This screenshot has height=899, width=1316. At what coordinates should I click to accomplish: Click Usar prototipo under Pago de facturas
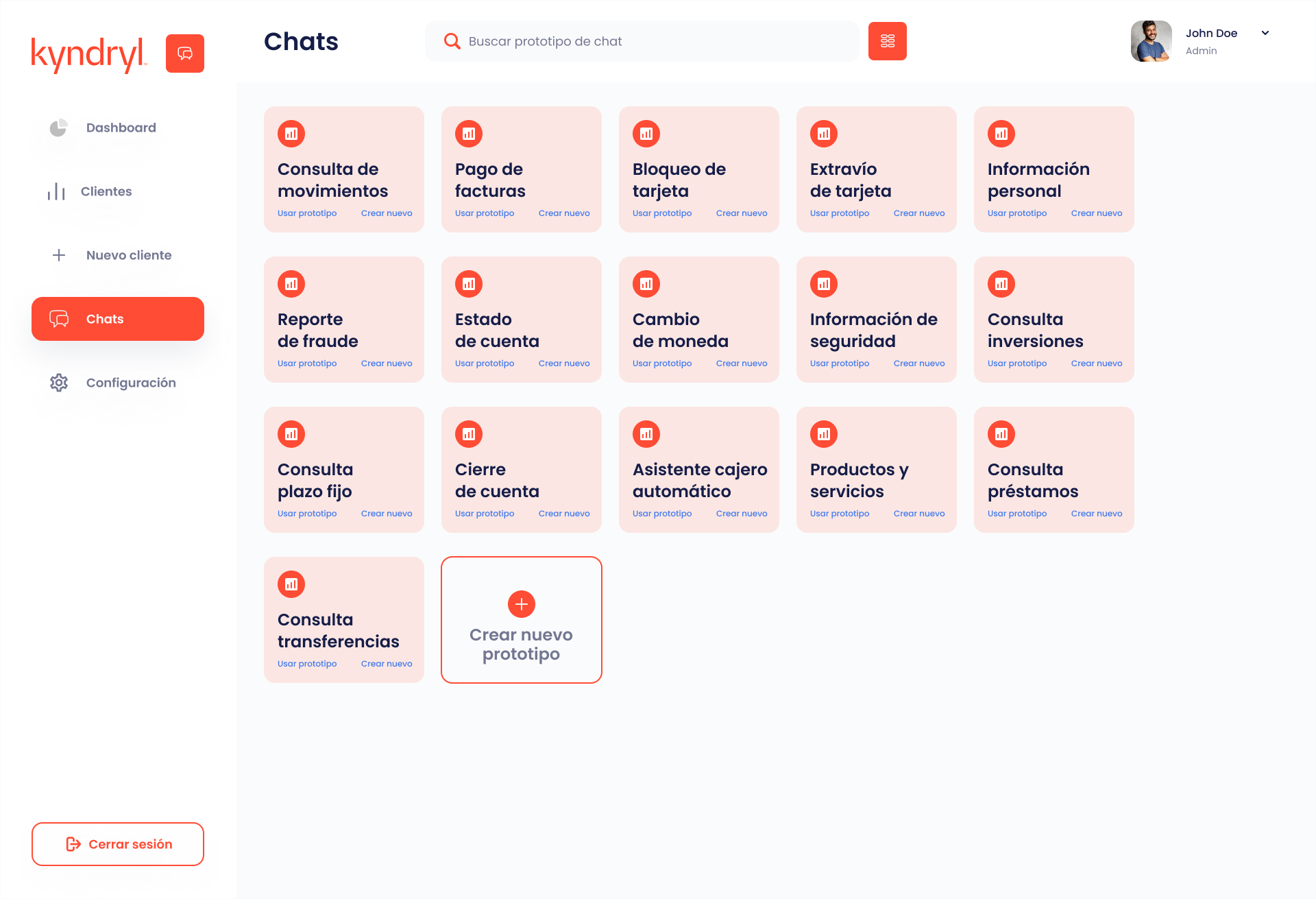485,213
